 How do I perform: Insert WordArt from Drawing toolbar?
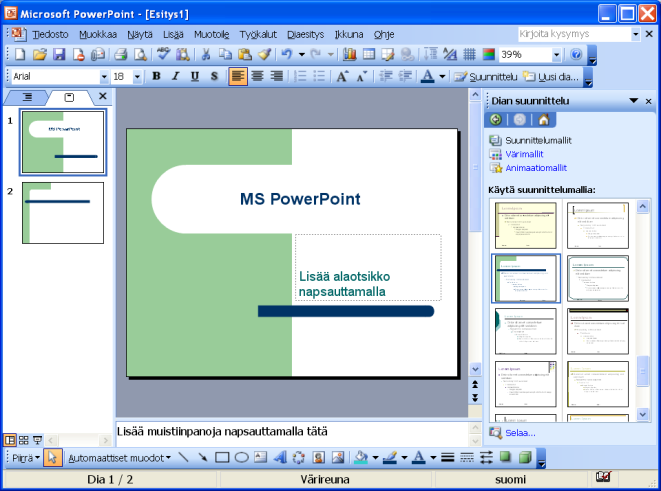(x=280, y=457)
